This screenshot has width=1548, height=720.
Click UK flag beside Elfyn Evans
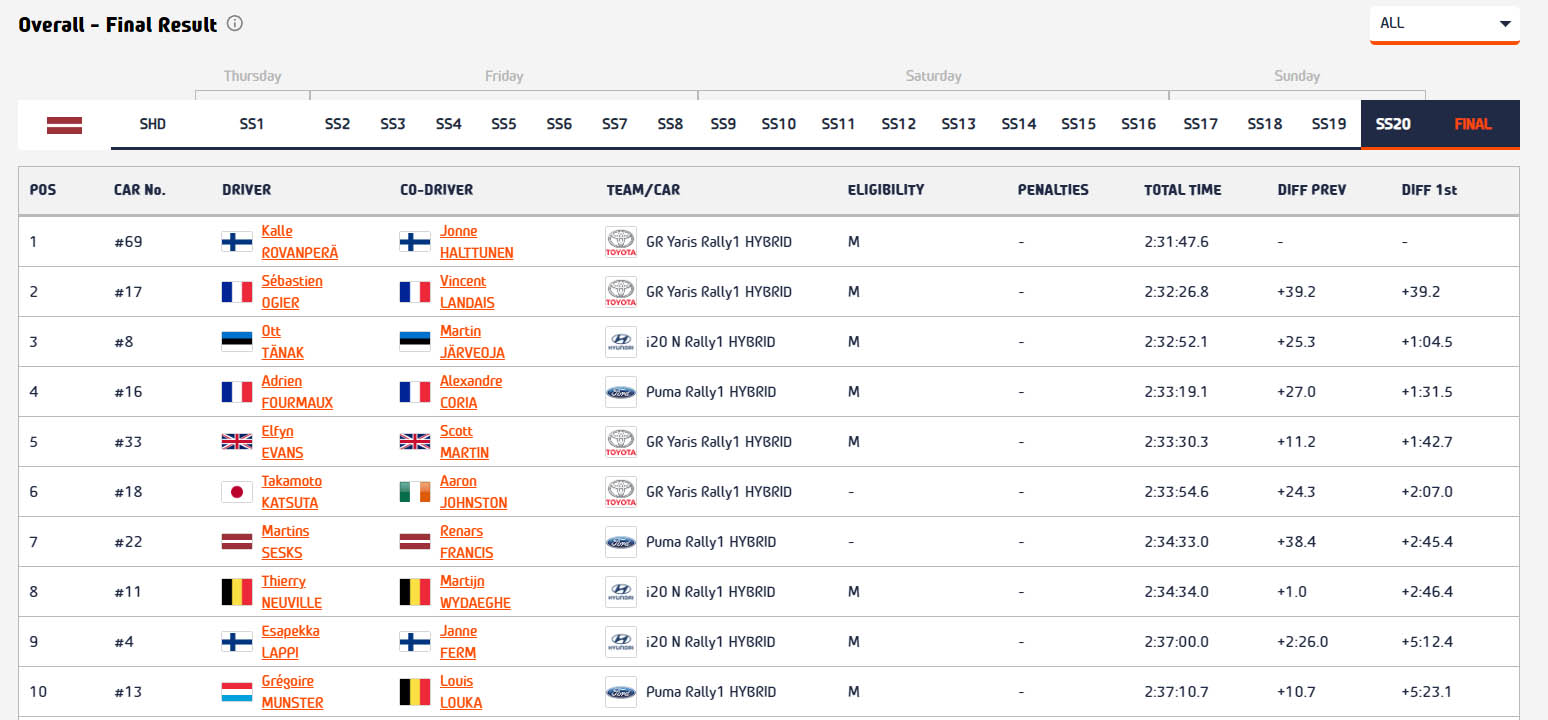pos(237,442)
